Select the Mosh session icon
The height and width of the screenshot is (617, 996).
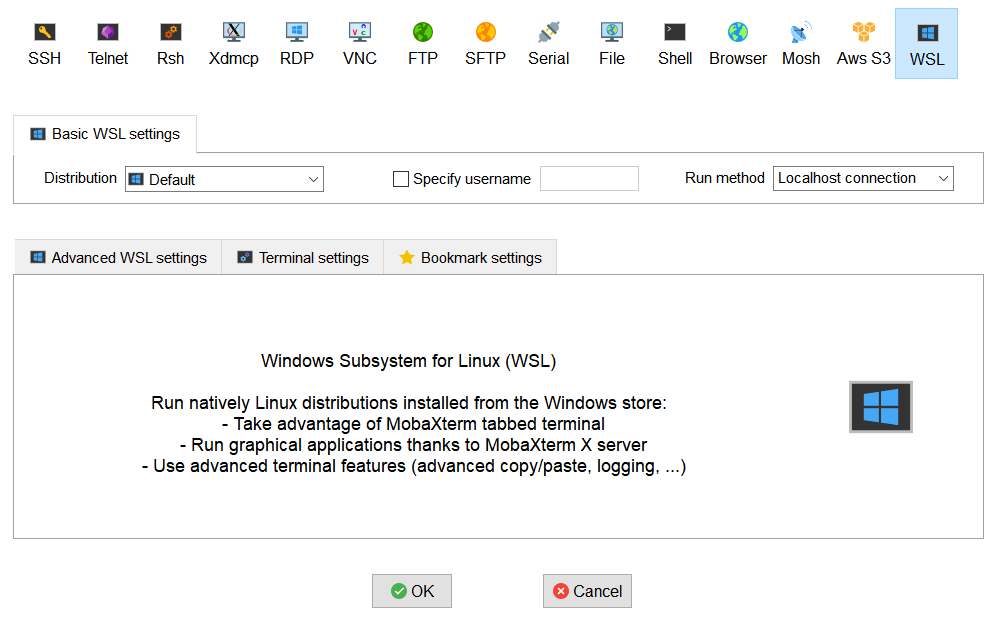pos(800,43)
